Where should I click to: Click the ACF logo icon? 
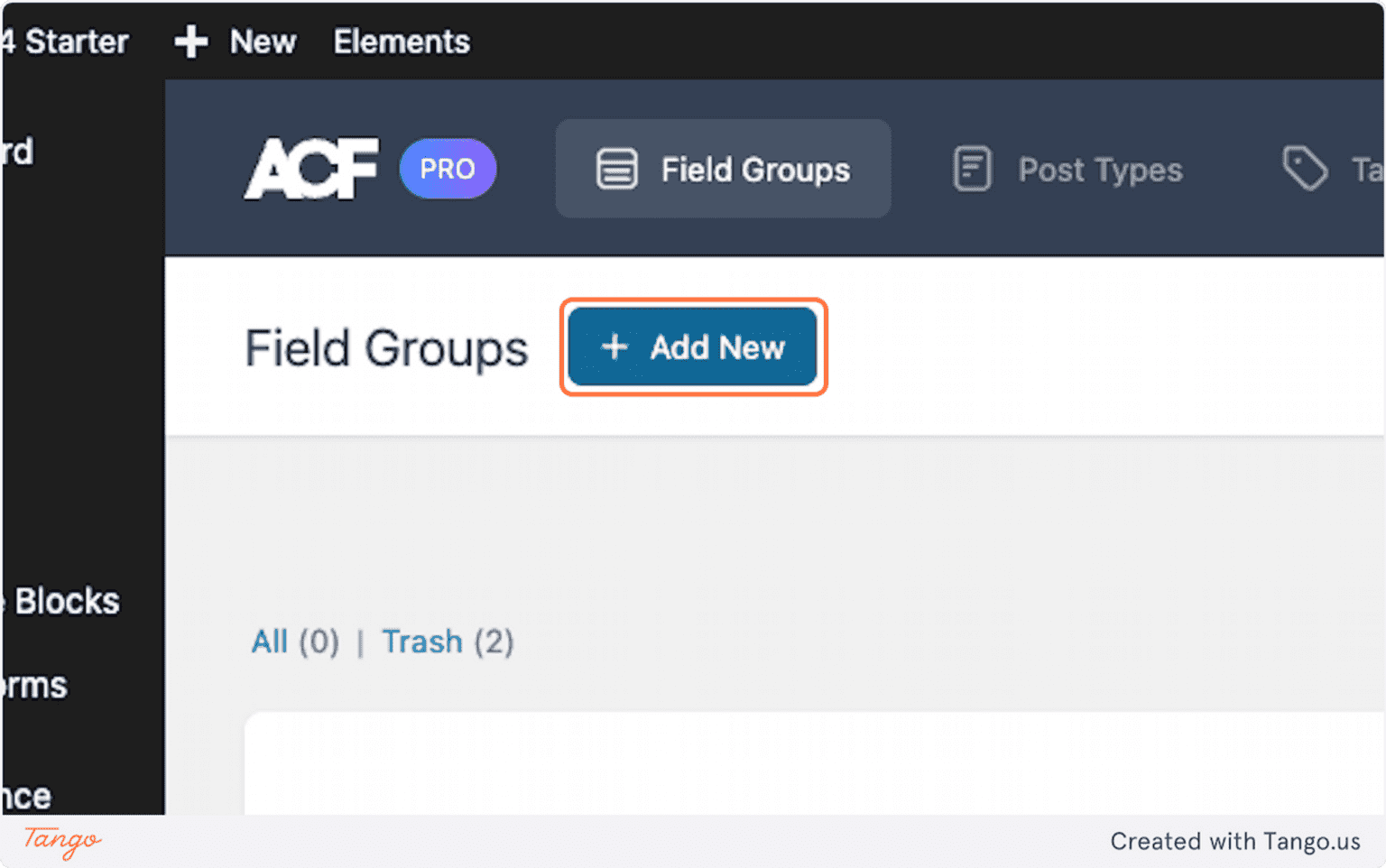coord(310,168)
